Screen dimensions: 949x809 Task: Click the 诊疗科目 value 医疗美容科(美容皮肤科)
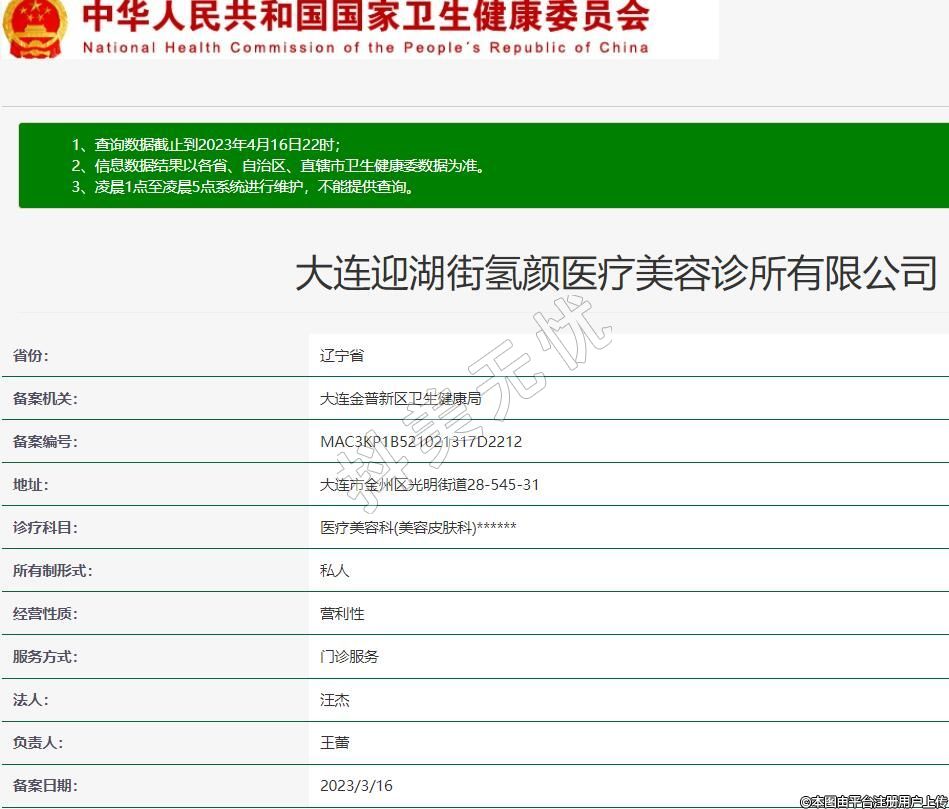point(418,528)
